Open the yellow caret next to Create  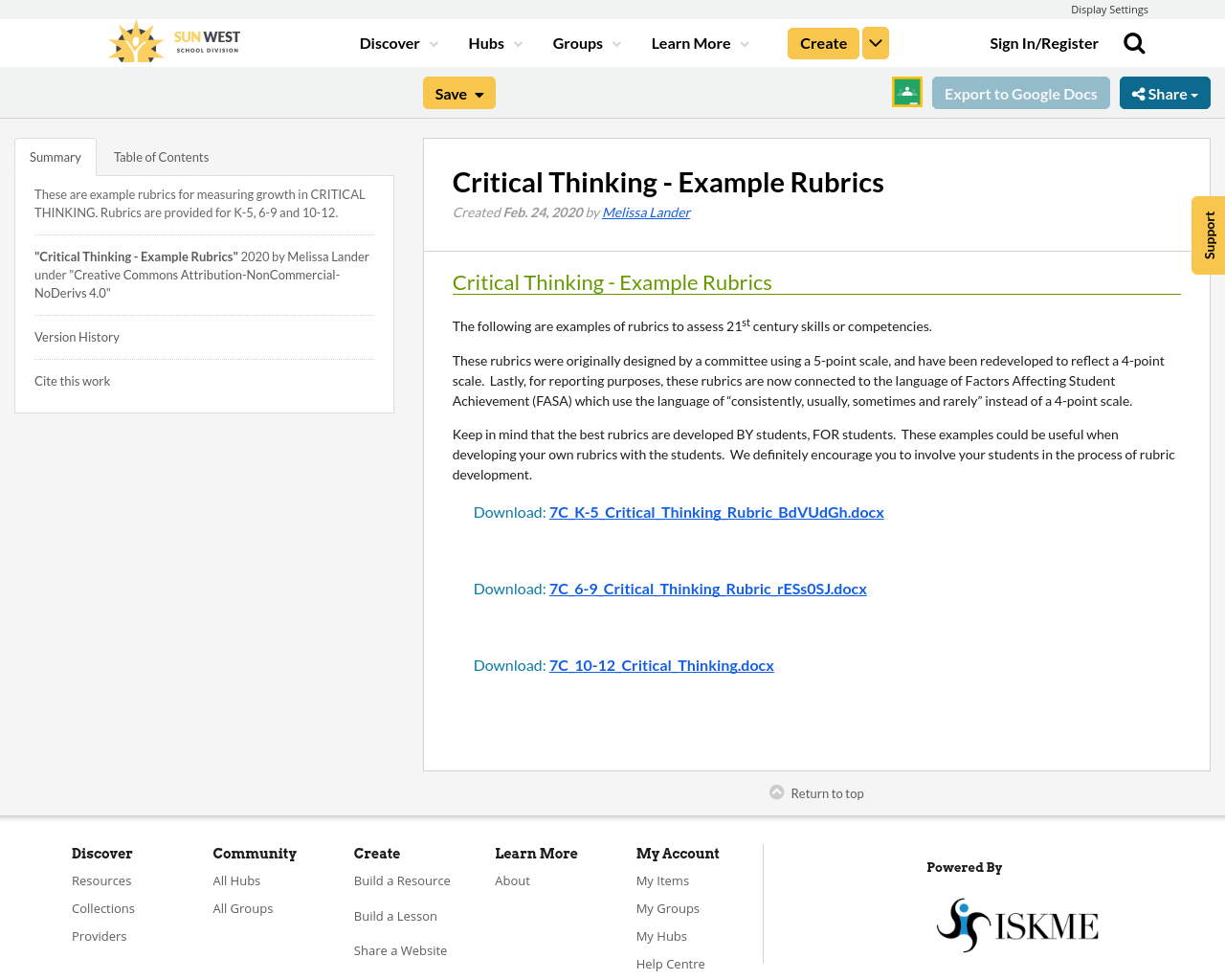tap(875, 41)
